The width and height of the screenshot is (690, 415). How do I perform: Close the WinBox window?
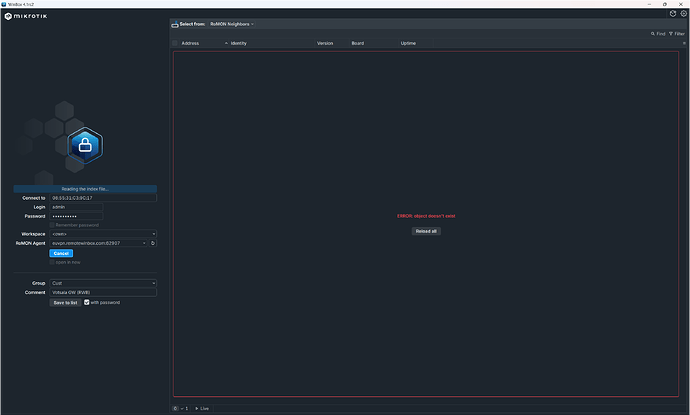pyautogui.click(x=681, y=4)
